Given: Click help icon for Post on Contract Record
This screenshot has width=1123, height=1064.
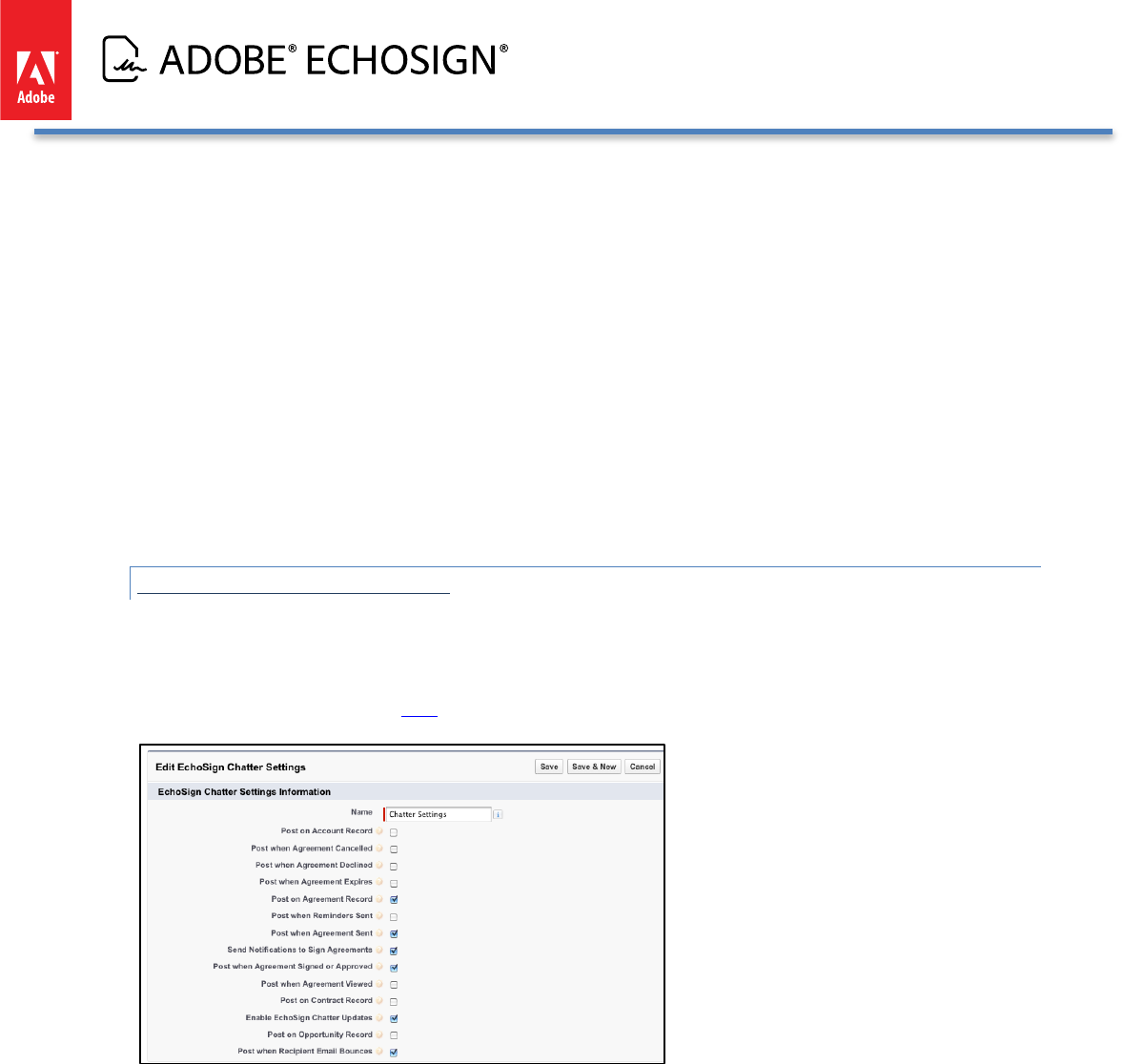Looking at the screenshot, I should point(379,1001).
